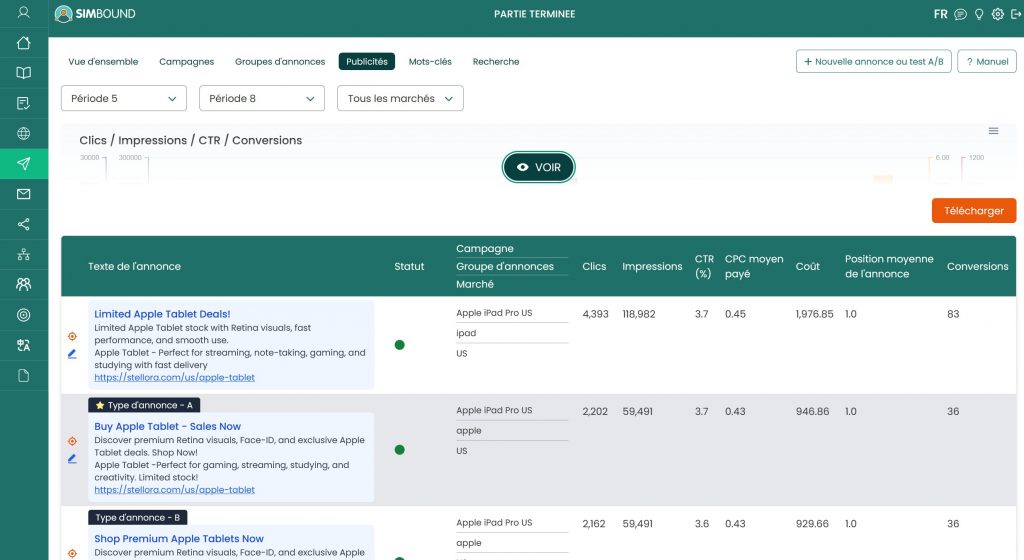Open the Période 8 dropdown
Image resolution: width=1024 pixels, height=560 pixels.
click(x=262, y=98)
